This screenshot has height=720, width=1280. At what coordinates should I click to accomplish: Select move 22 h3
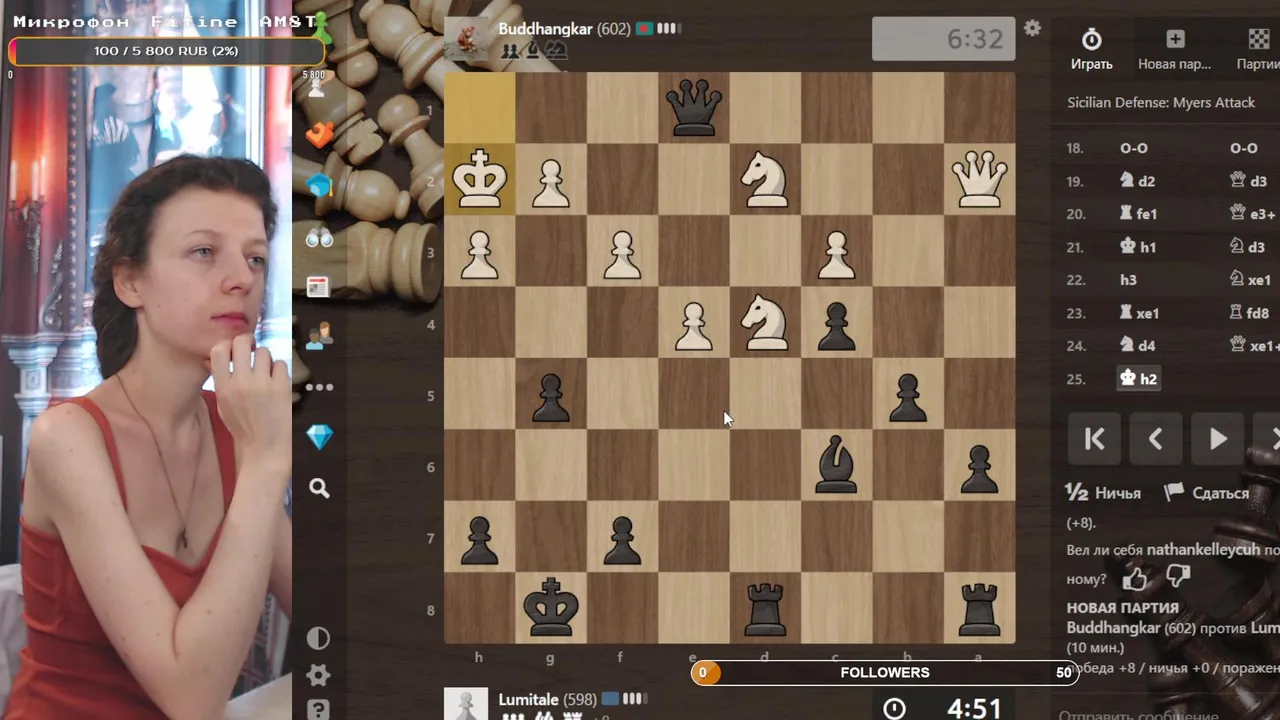(1128, 280)
